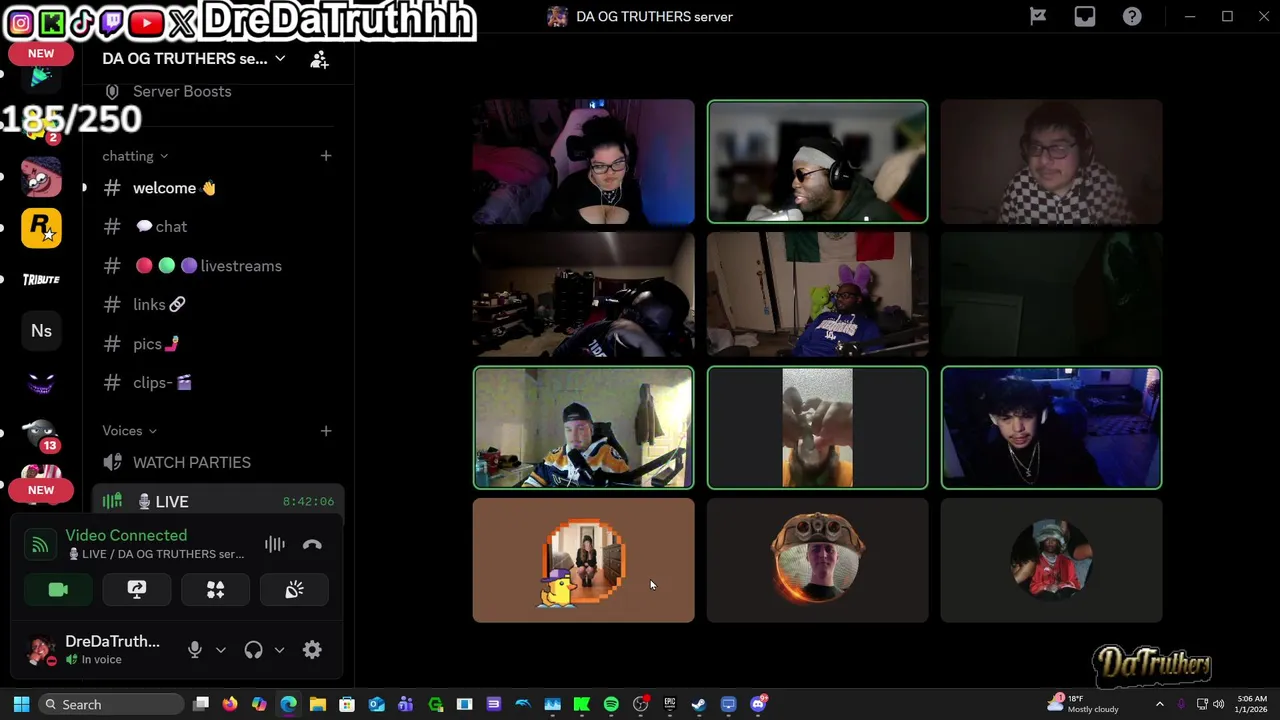Screen dimensions: 1280x720
Task: Open the Help question mark icon
Action: pyautogui.click(x=1132, y=16)
